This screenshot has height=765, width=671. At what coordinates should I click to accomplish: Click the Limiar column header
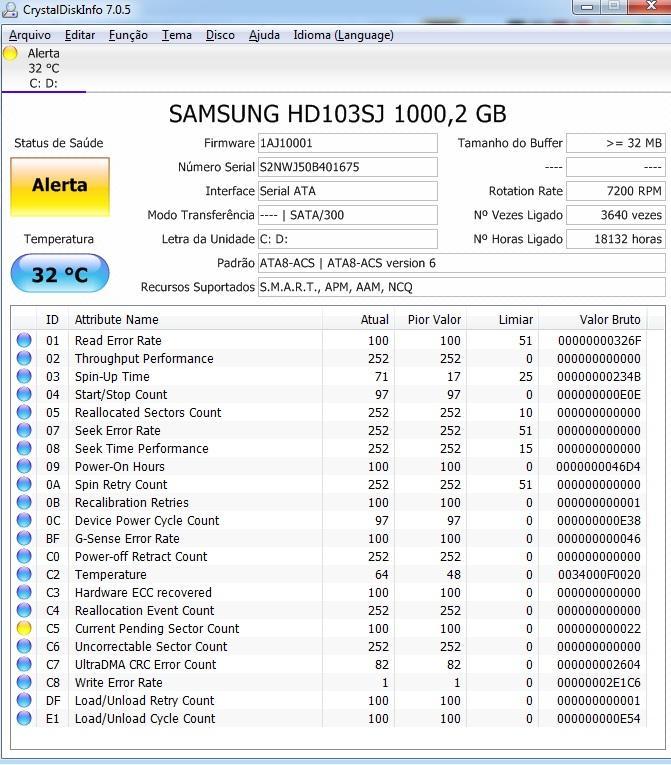(x=503, y=320)
